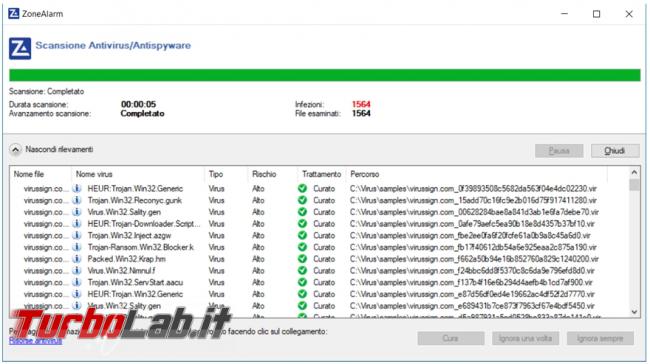The width and height of the screenshot is (650, 364).
Task: Click the scroll-up arrow of the results list
Action: tap(634, 172)
